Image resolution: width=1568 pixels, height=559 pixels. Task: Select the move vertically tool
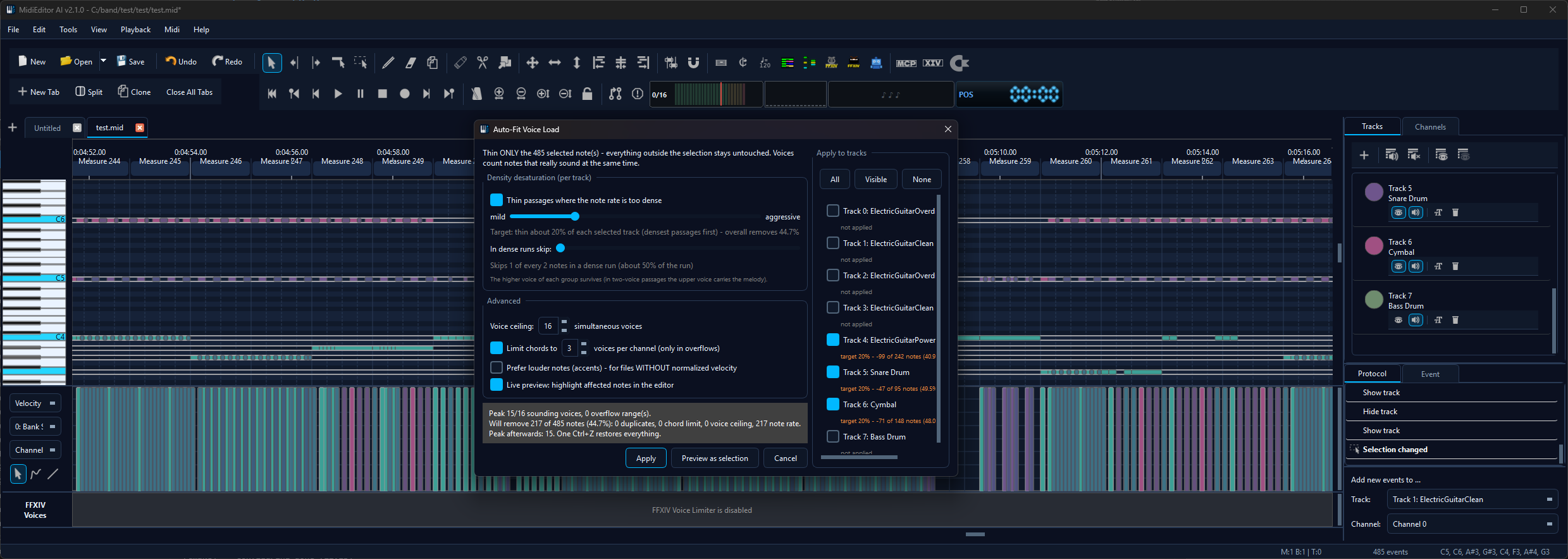[x=577, y=62]
